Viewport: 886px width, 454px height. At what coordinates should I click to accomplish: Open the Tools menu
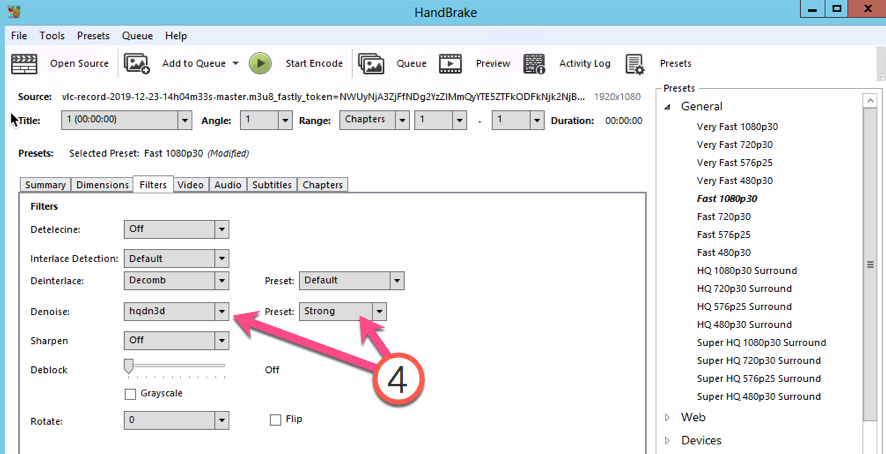click(52, 36)
